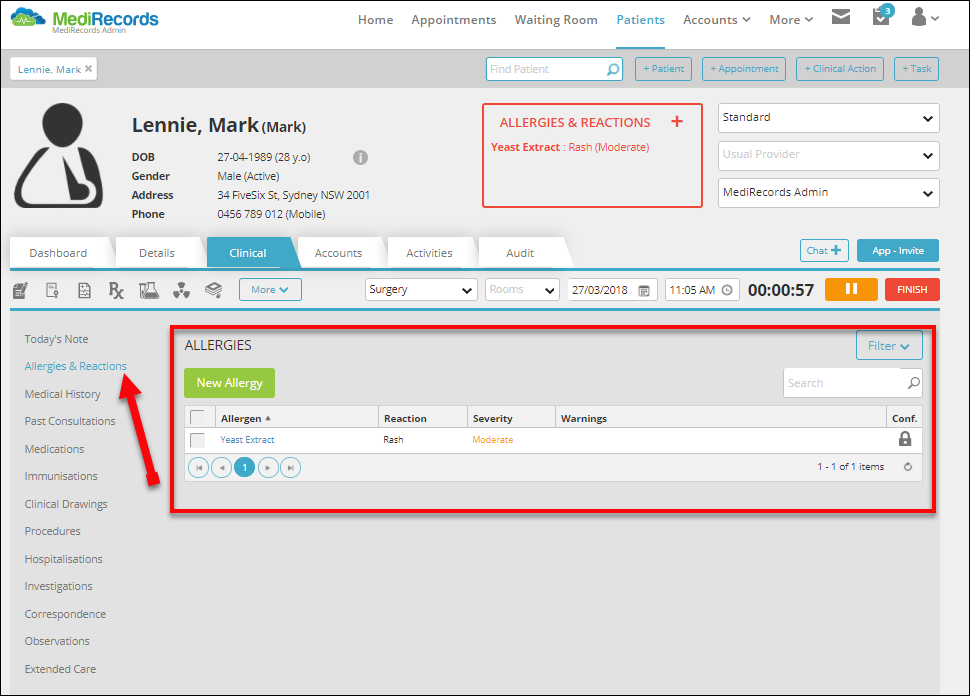Tick the select-all checkbox in allergies header
This screenshot has width=970, height=696.
tap(198, 418)
